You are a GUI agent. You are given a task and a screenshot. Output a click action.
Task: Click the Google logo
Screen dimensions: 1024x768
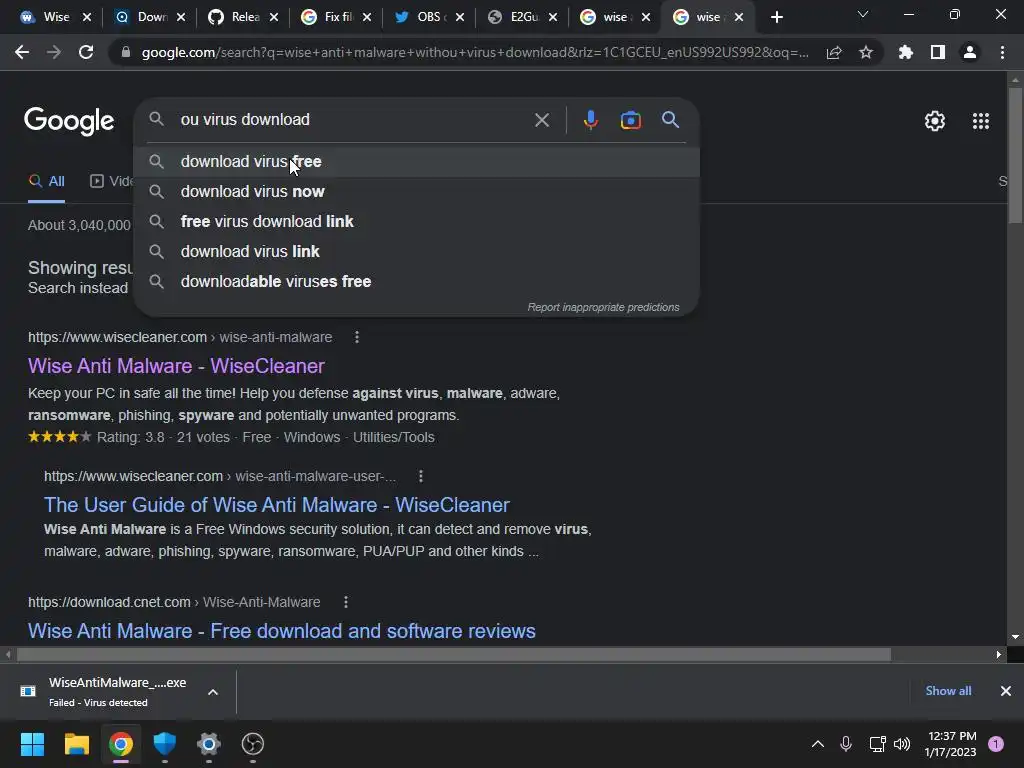(69, 121)
